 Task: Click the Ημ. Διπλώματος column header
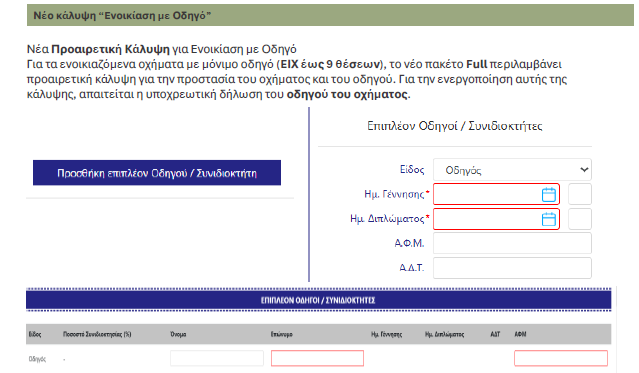(445, 334)
